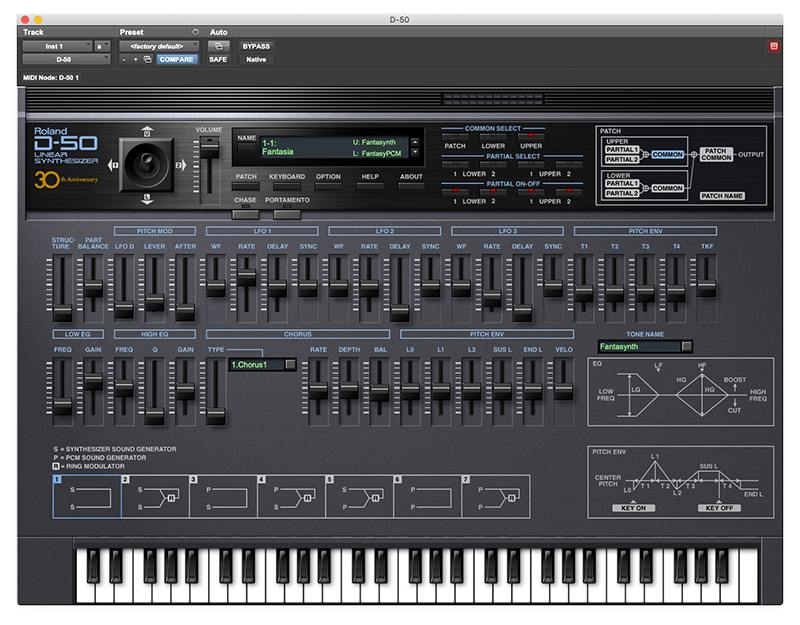Click PATCH NAME in patch diagram
The height and width of the screenshot is (625, 800).
(721, 196)
